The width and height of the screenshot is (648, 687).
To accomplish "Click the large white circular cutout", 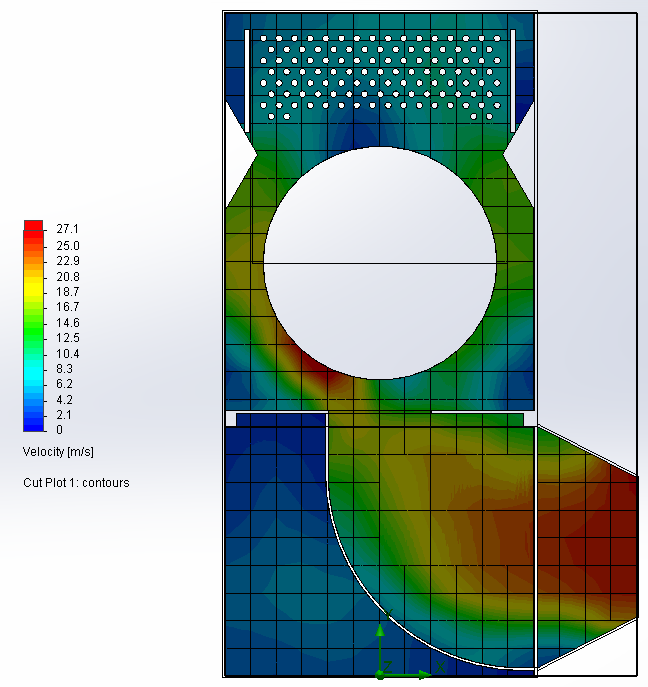I will [x=380, y=263].
